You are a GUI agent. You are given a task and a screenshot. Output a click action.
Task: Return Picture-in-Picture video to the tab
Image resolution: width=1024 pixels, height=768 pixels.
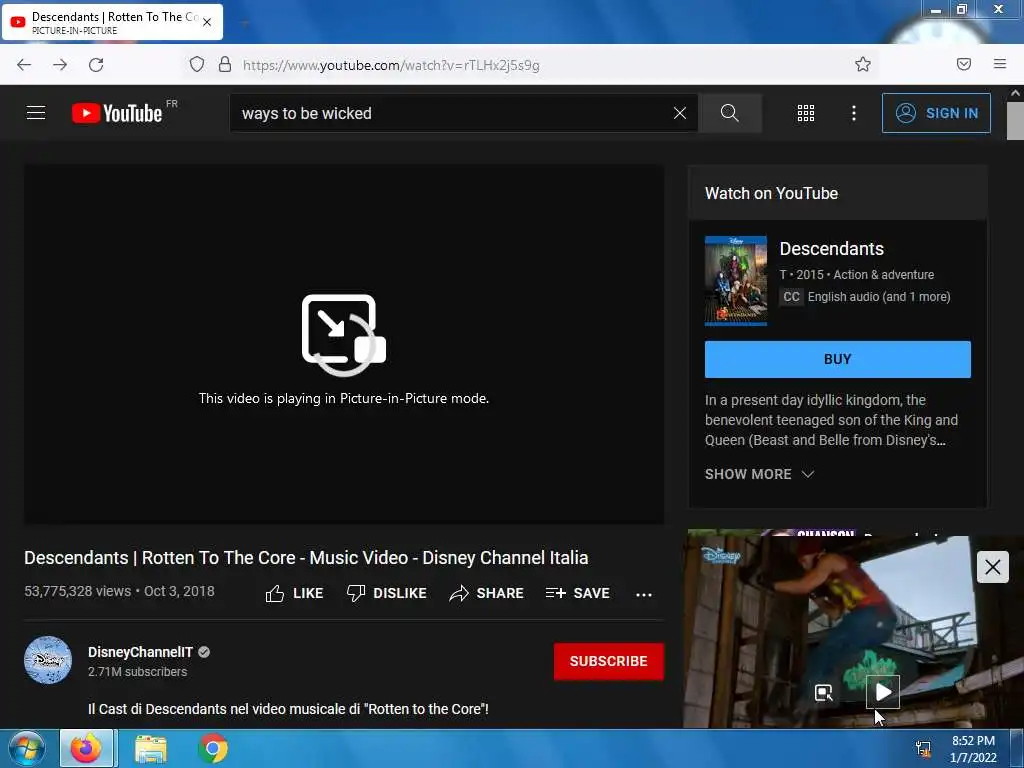click(824, 692)
